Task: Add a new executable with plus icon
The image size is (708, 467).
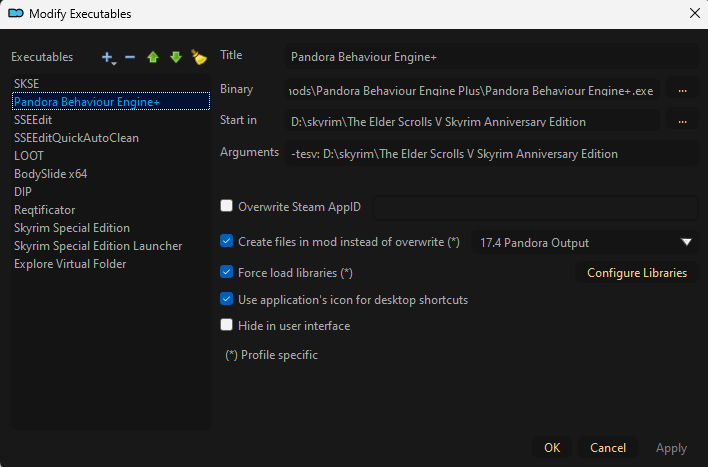Action: coord(108,57)
